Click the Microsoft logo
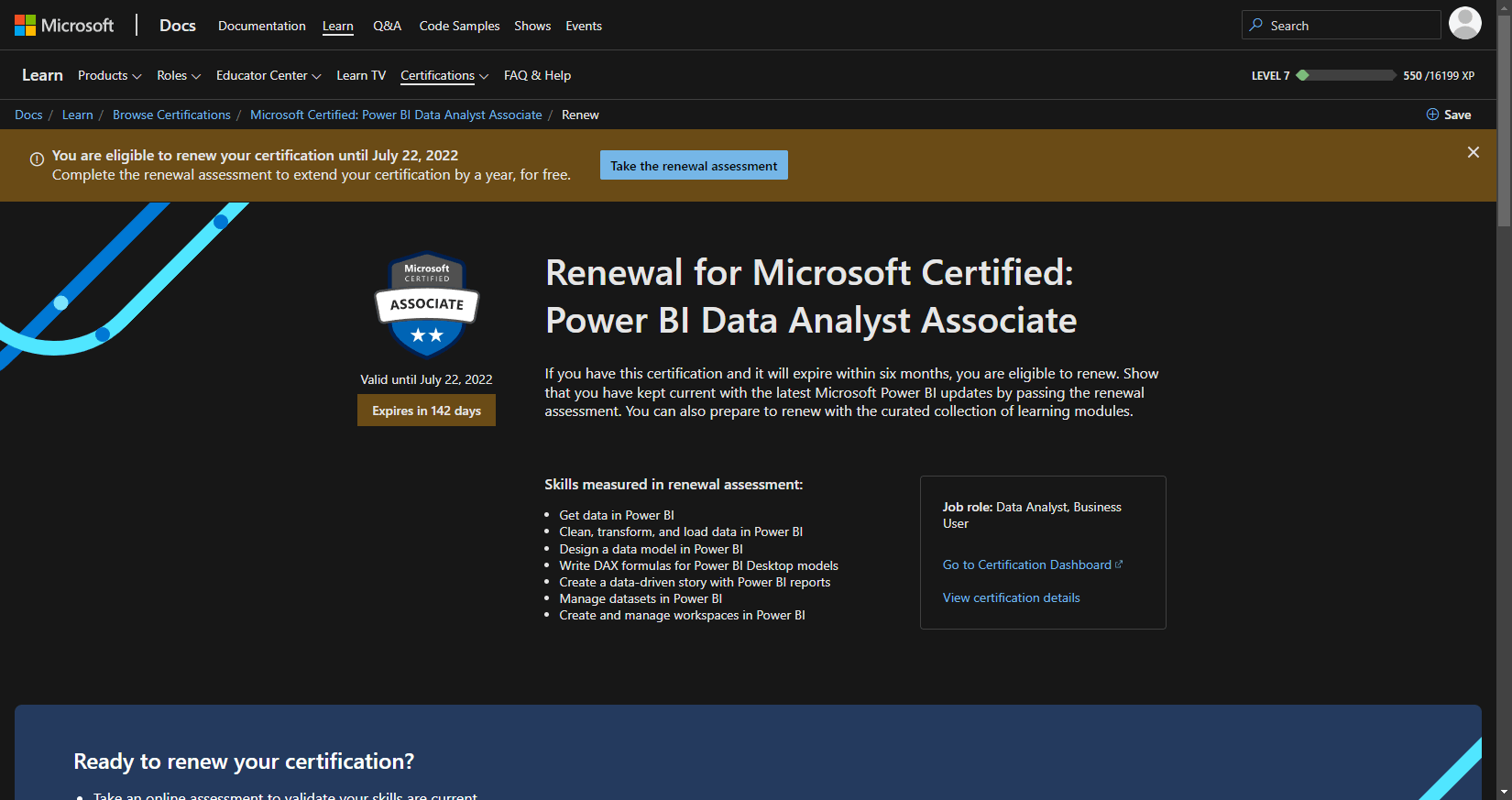Viewport: 1512px width, 800px height. [x=64, y=26]
